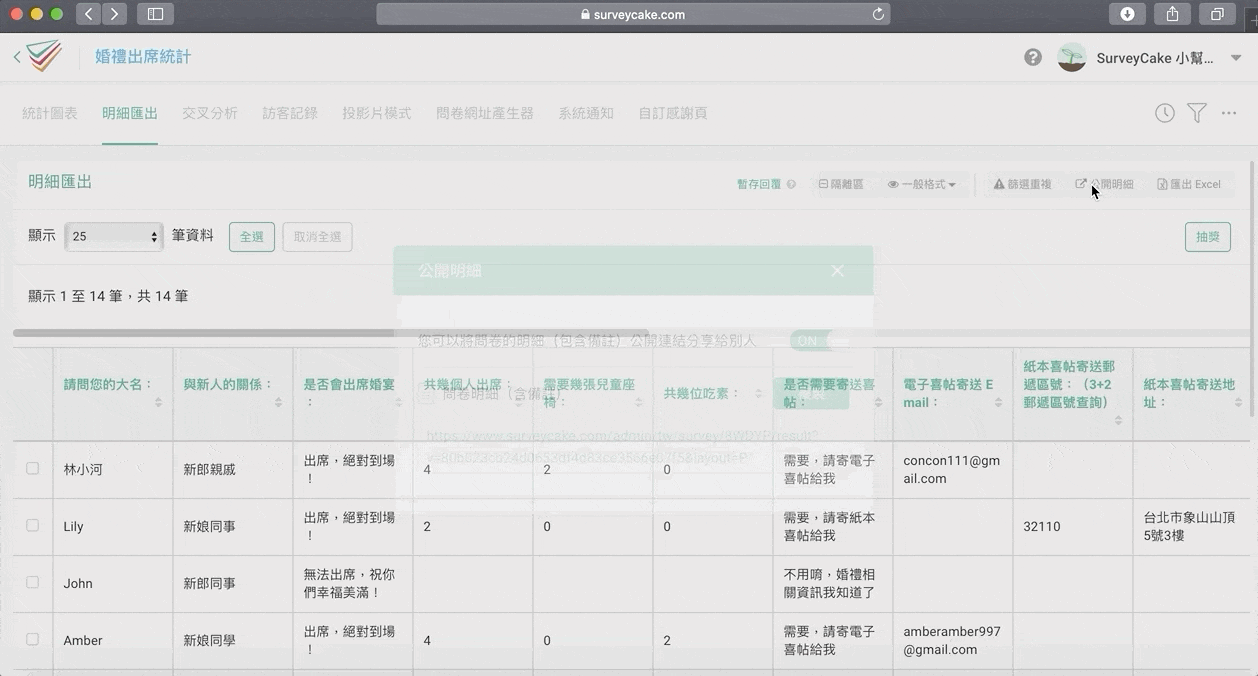Sort by the 紙本喜帖寄送地址 column arrows
This screenshot has width=1258, height=676.
[x=1239, y=402]
